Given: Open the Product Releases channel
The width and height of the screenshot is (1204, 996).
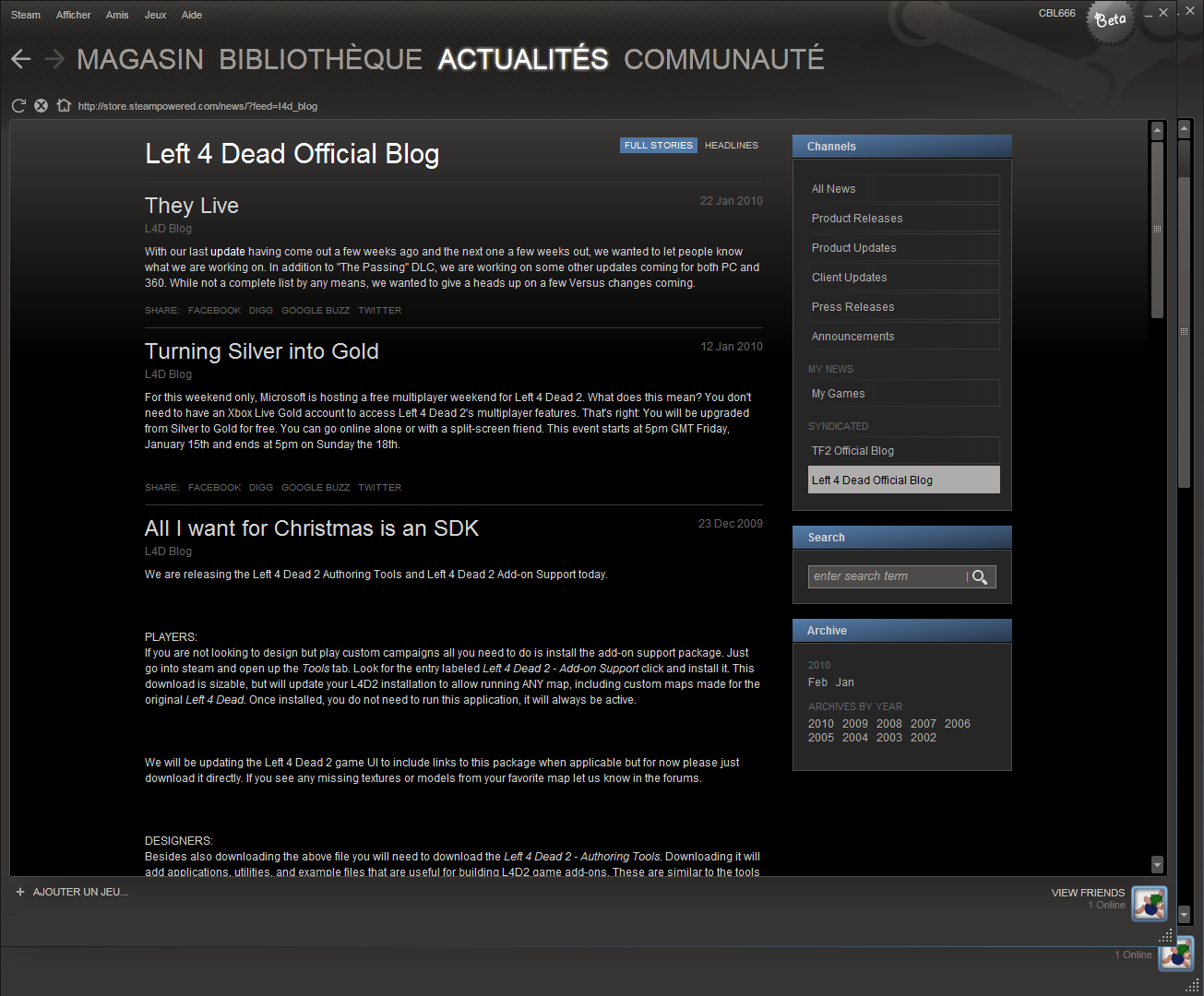Looking at the screenshot, I should click(x=904, y=218).
